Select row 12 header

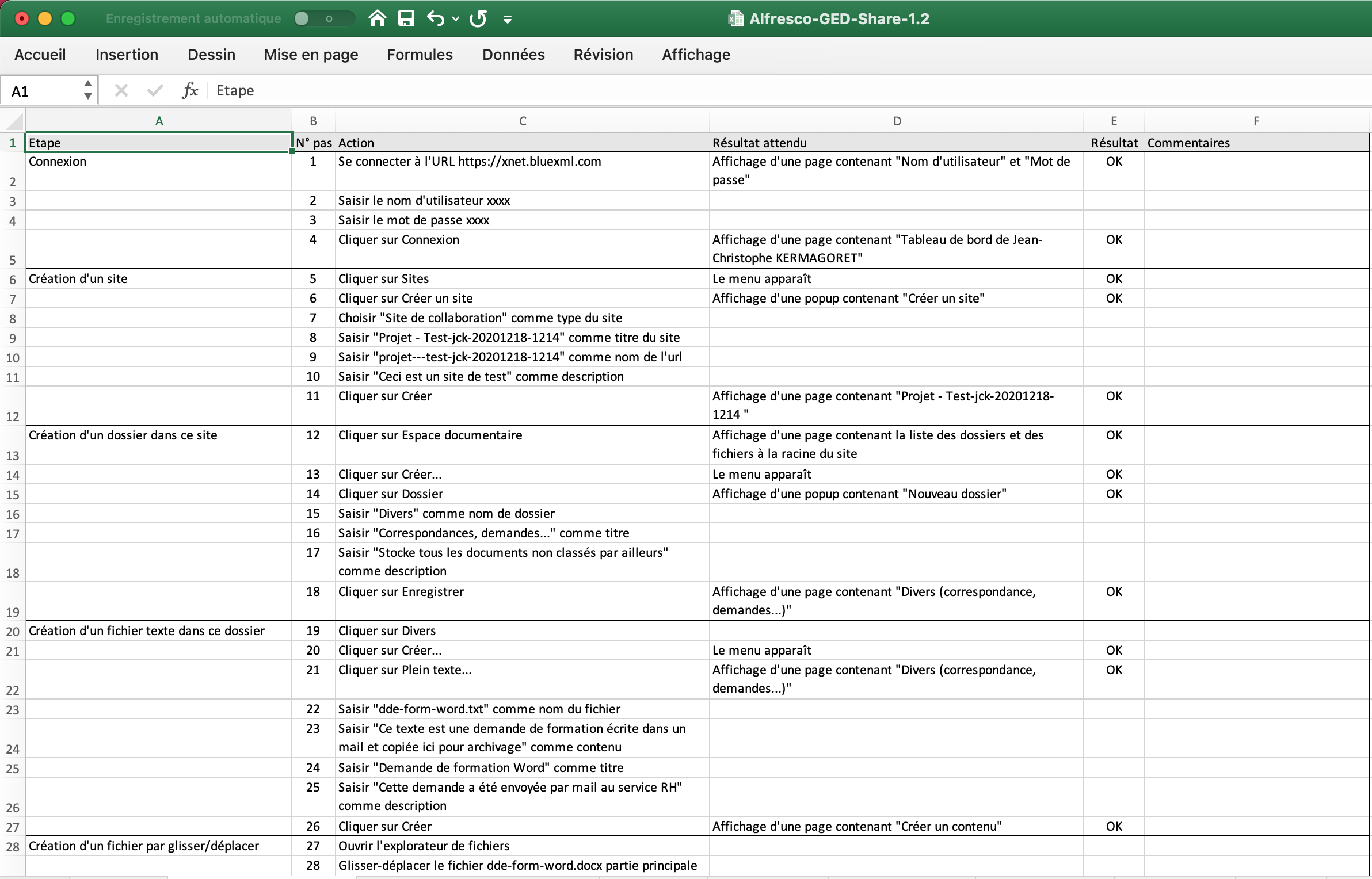[13, 406]
